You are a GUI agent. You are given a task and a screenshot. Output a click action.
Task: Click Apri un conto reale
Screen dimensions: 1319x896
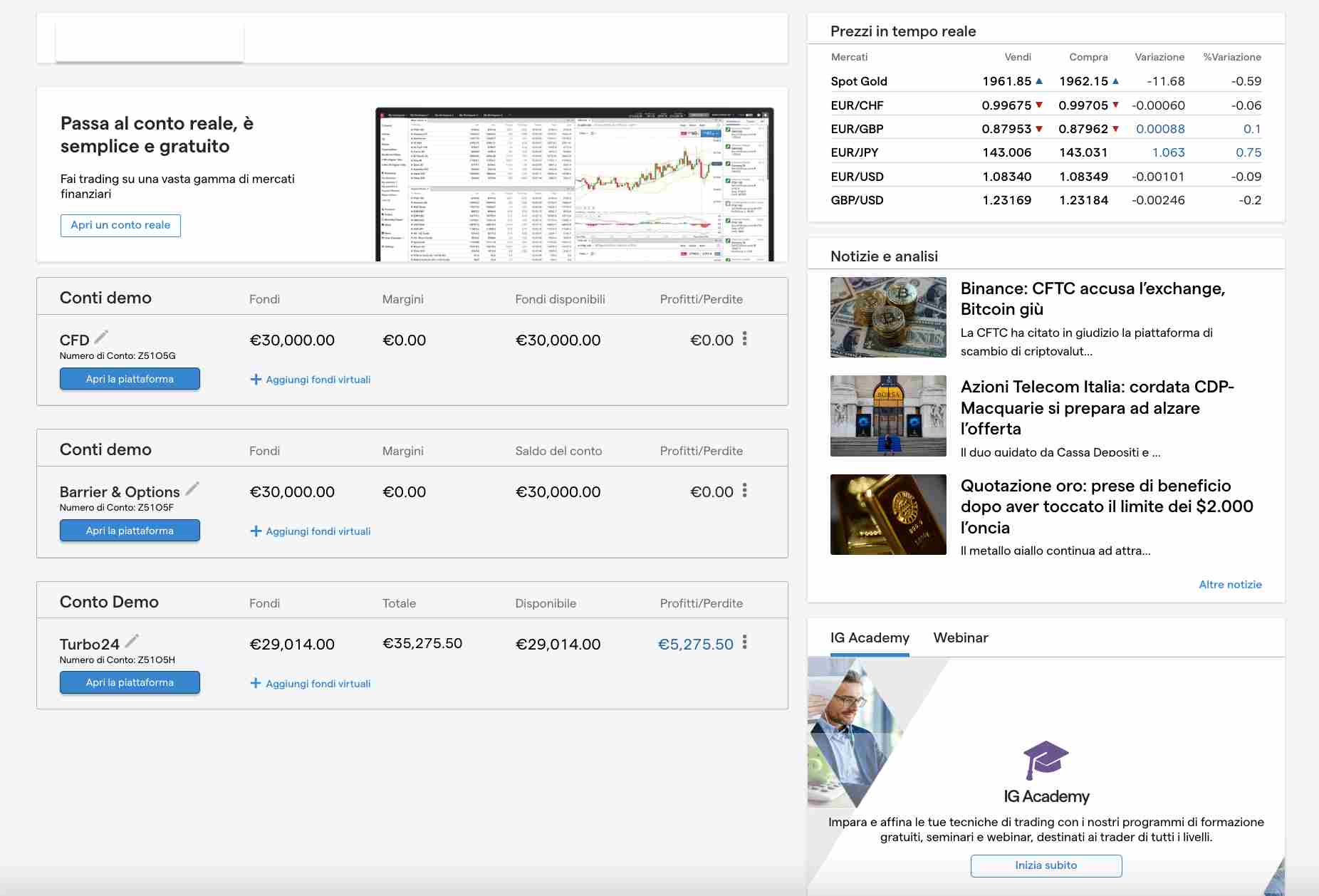[120, 225]
